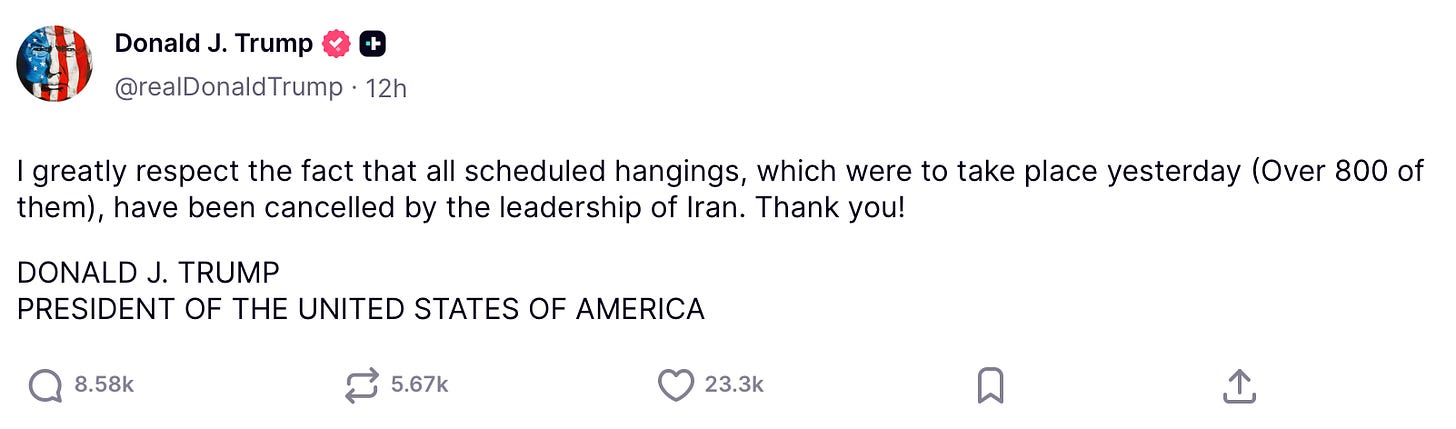The image size is (1456, 429).
Task: Open the flag-painted profile avatar
Action: point(55,64)
